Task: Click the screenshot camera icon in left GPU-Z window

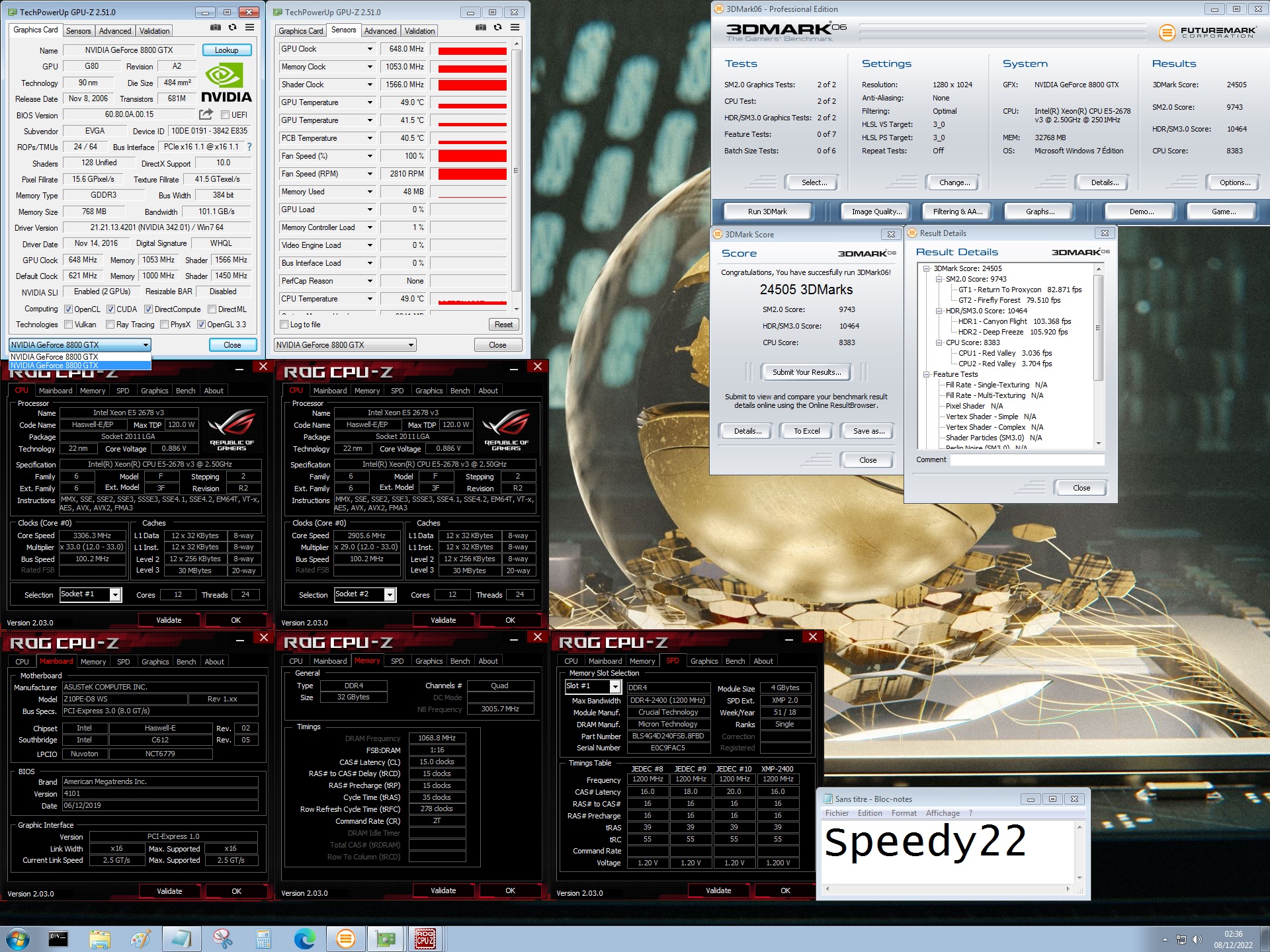Action: coord(215,28)
